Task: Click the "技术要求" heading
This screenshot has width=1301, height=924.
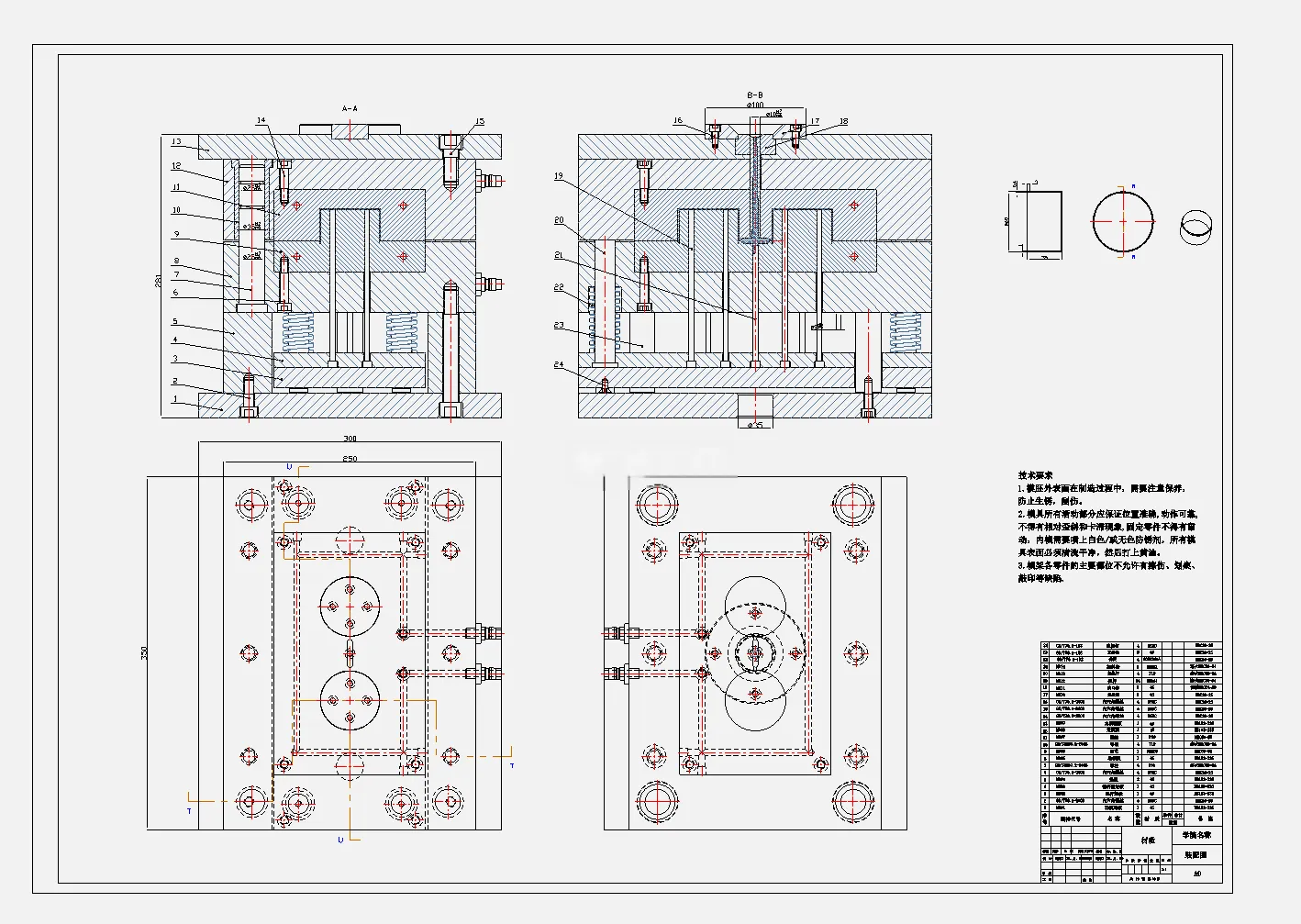Action: click(x=1035, y=475)
